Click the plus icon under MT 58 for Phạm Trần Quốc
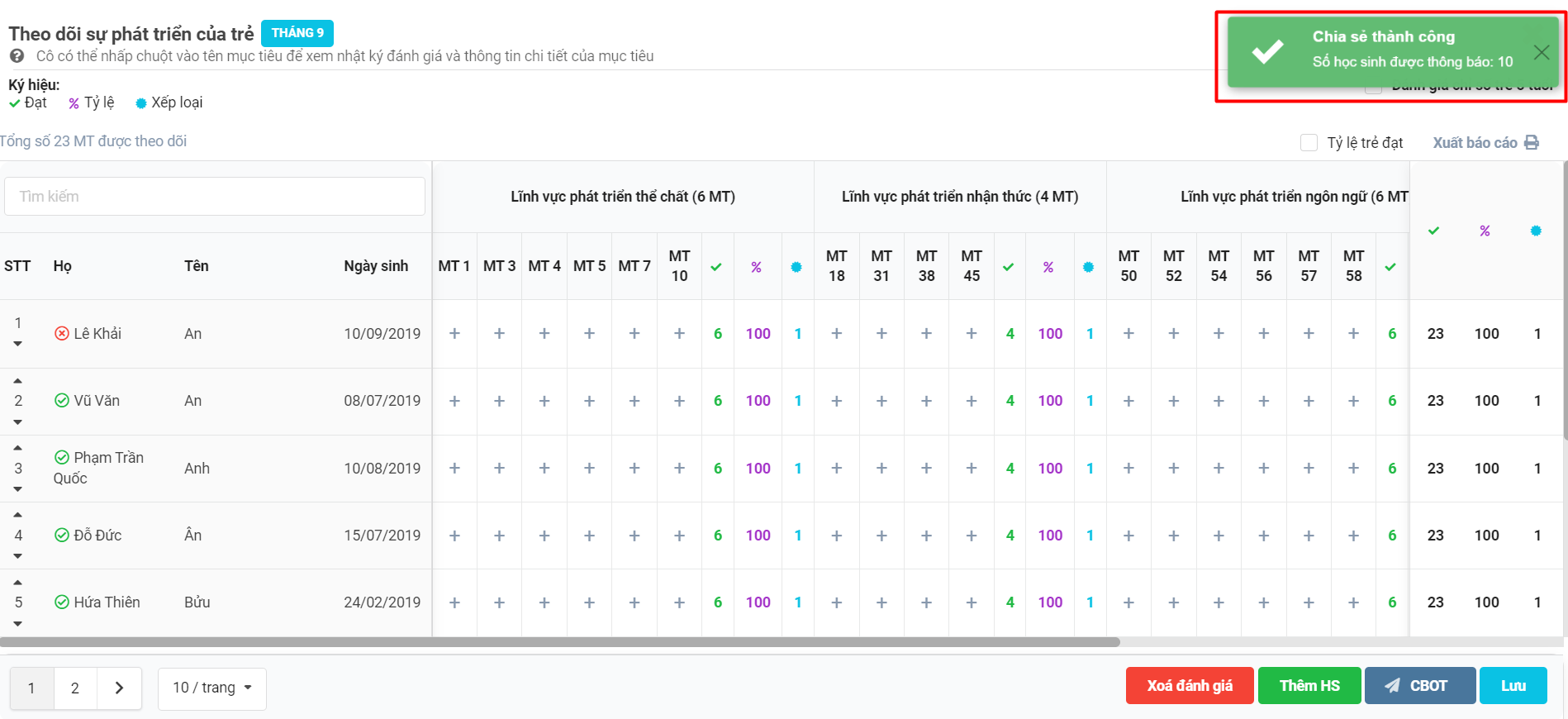Screen dimensions: 1568x719 click(x=1353, y=469)
